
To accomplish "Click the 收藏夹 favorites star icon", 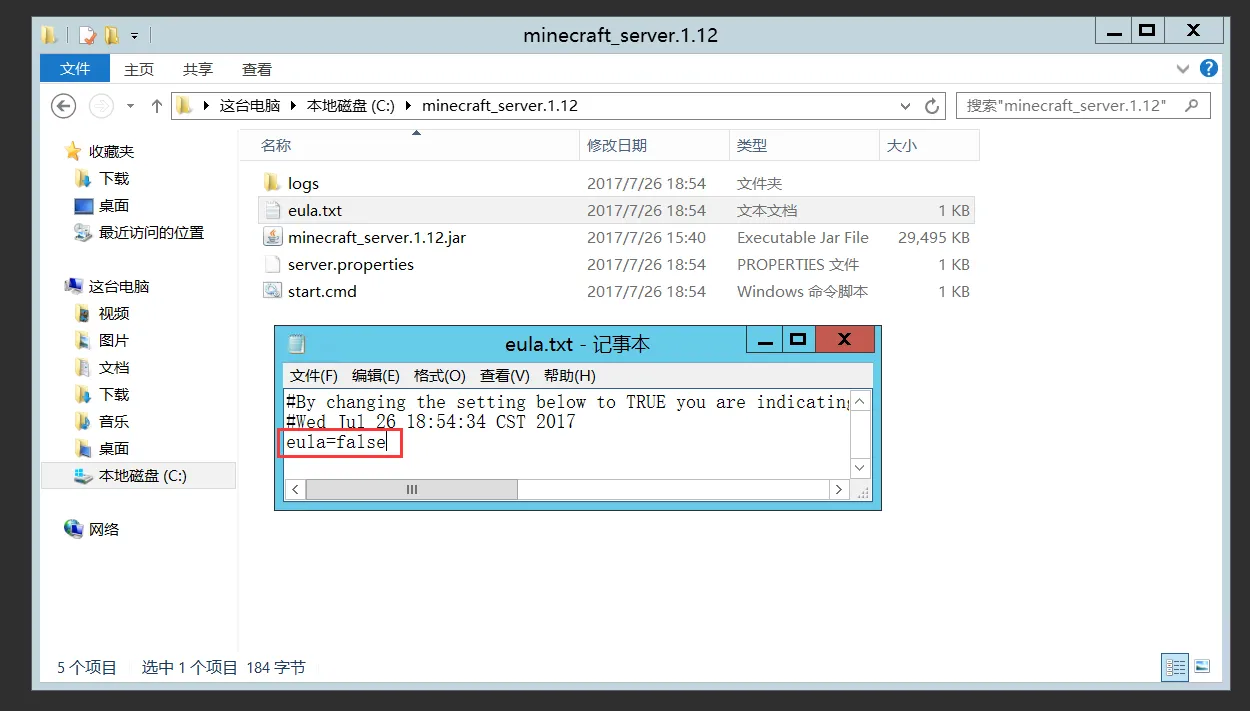I will click(73, 151).
